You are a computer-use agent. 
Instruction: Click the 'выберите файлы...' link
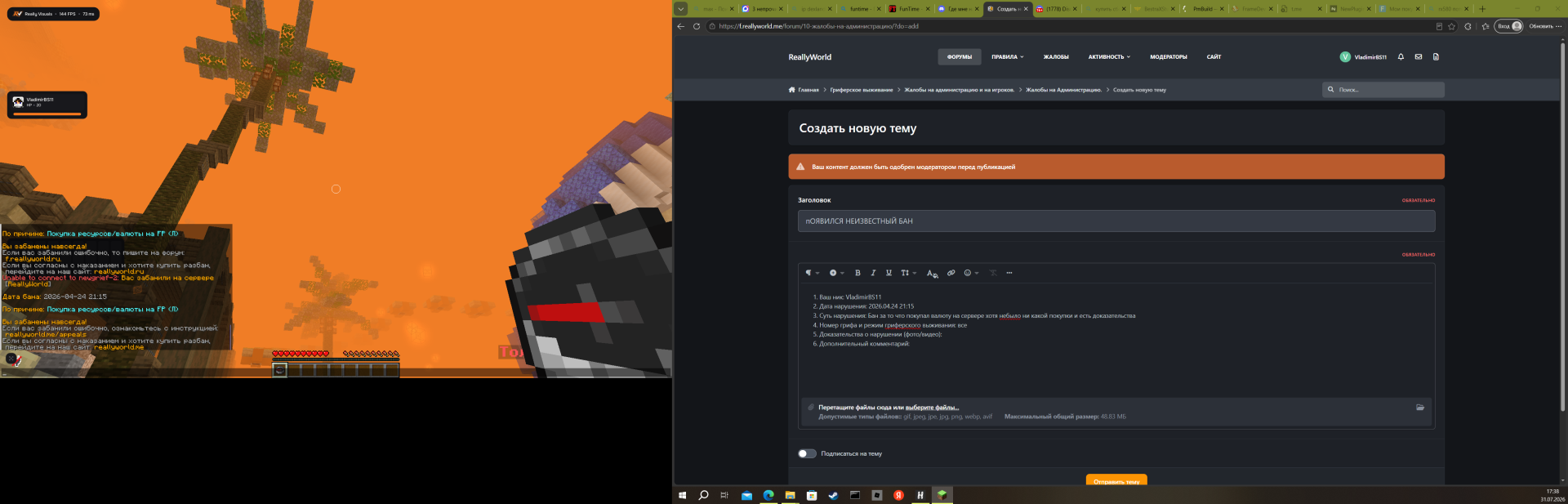(932, 408)
